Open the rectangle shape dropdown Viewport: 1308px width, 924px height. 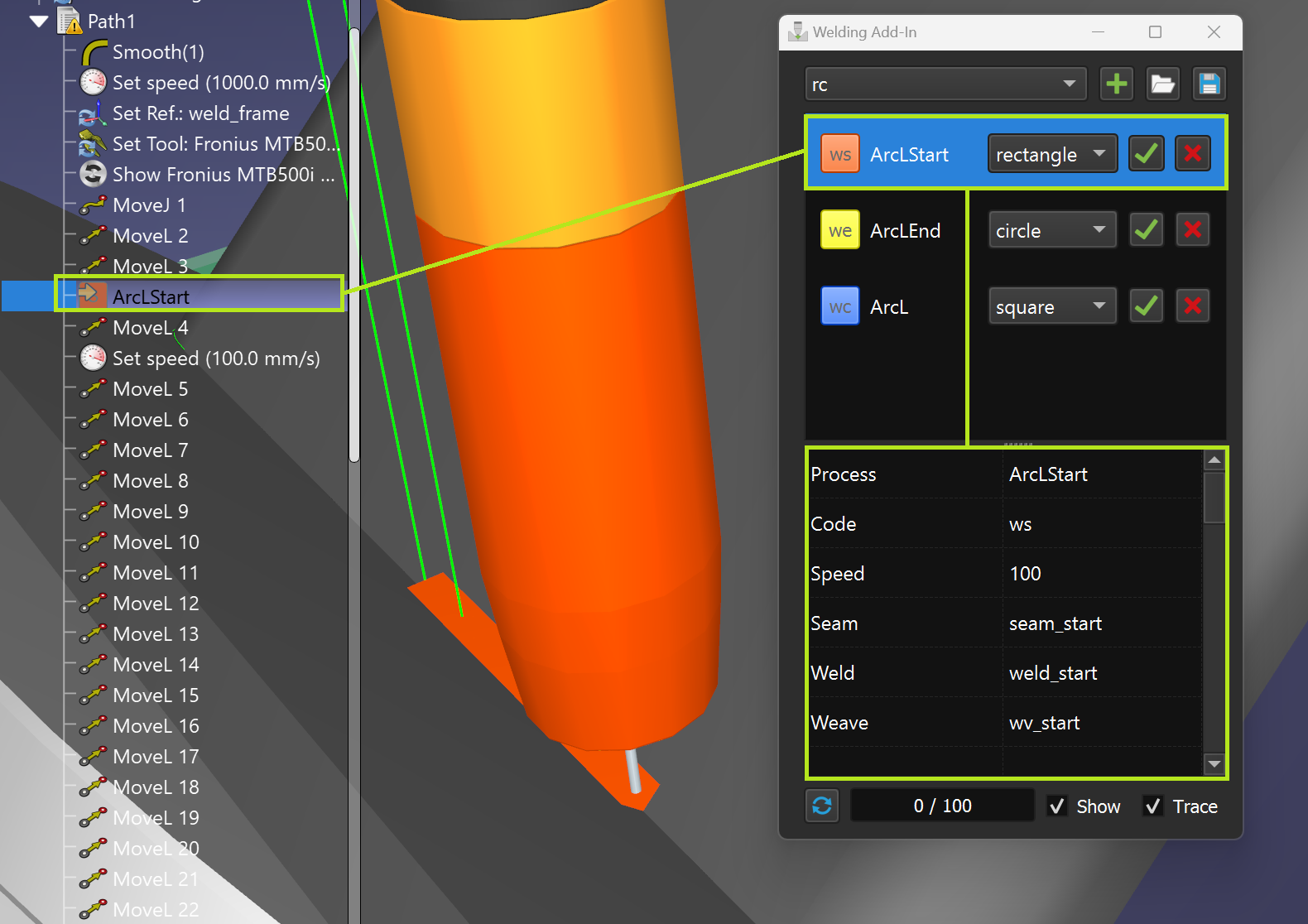click(1051, 154)
